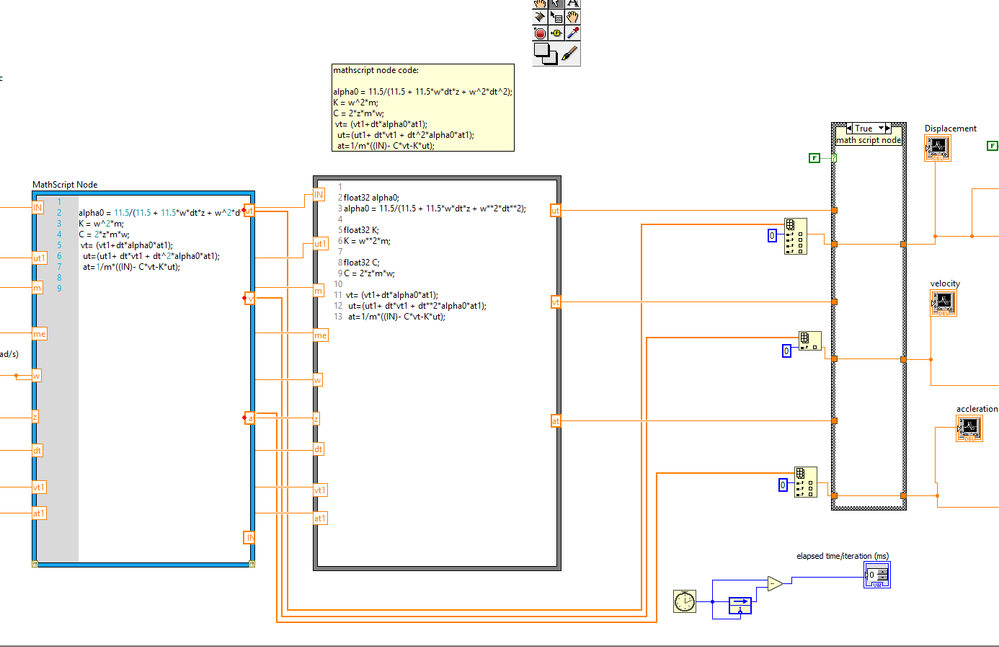
Task: Click the green case selector question-mark terminal
Action: [x=834, y=157]
